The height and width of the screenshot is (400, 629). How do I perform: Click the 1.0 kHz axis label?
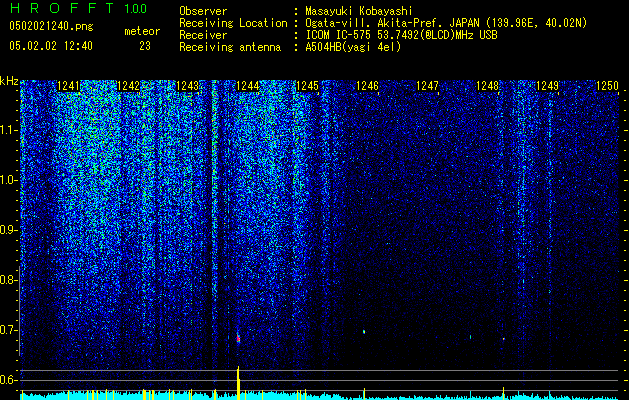[x=8, y=180]
